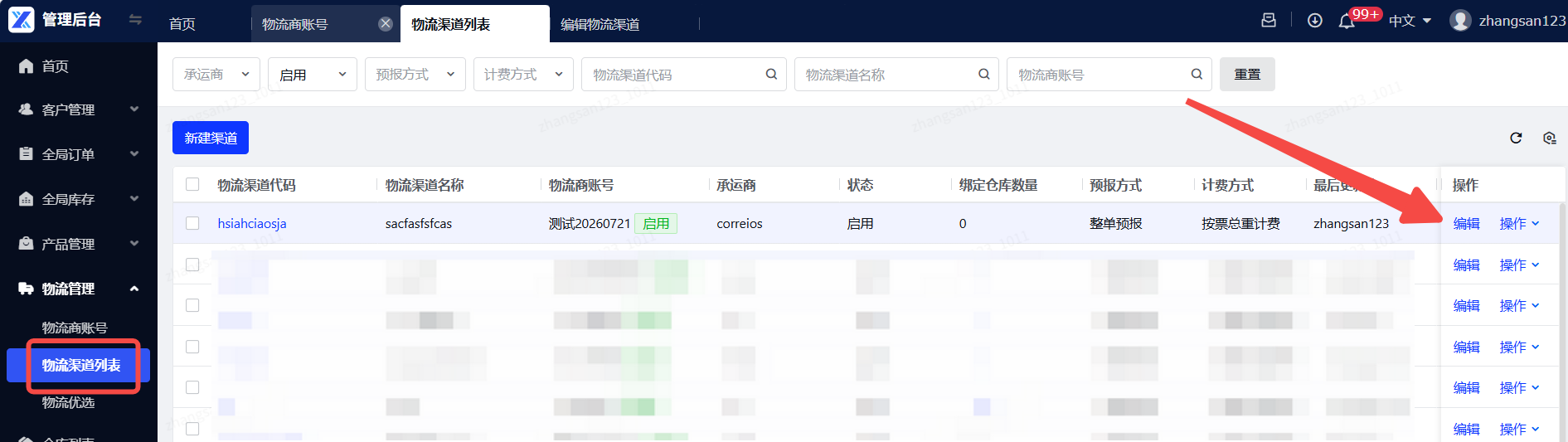Open the 承运商 filter dropdown
Viewport: 1568px width, 442px height.
216,74
